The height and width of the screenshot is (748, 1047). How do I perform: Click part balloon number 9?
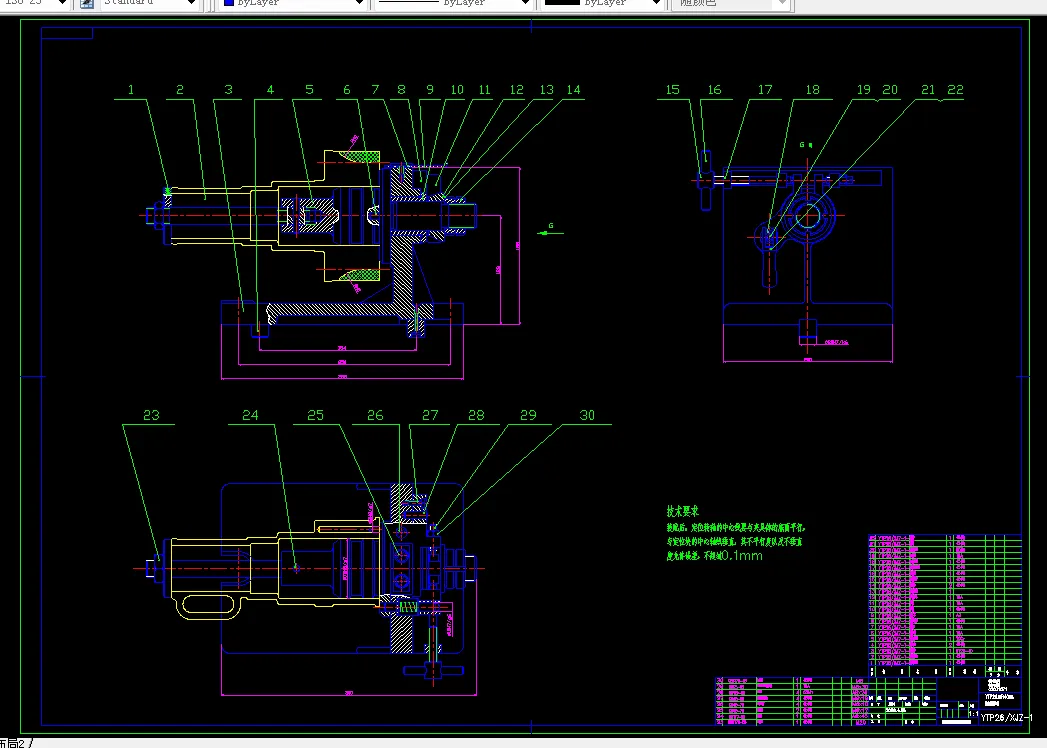click(x=430, y=89)
